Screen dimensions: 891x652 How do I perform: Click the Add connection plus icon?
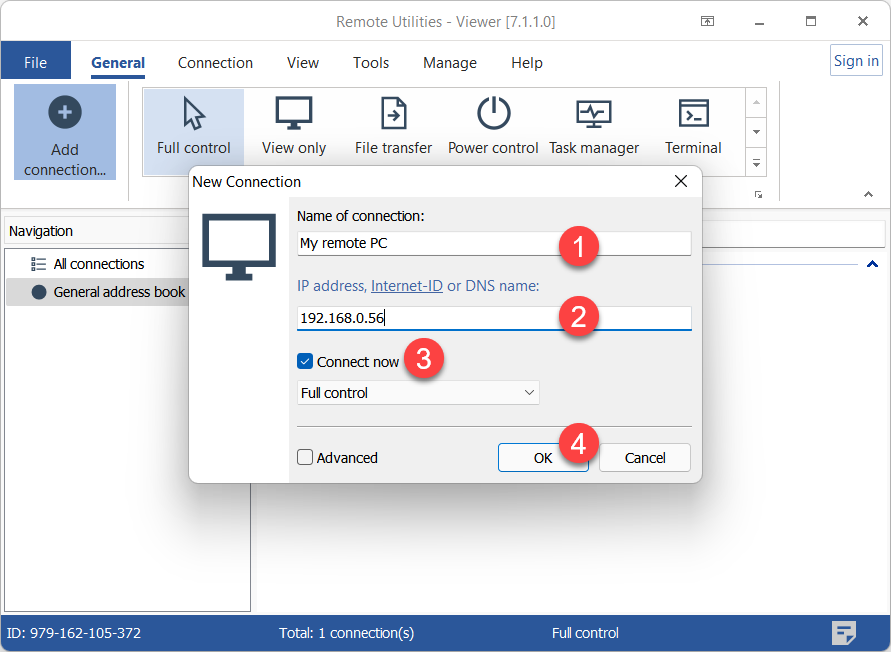pos(65,113)
